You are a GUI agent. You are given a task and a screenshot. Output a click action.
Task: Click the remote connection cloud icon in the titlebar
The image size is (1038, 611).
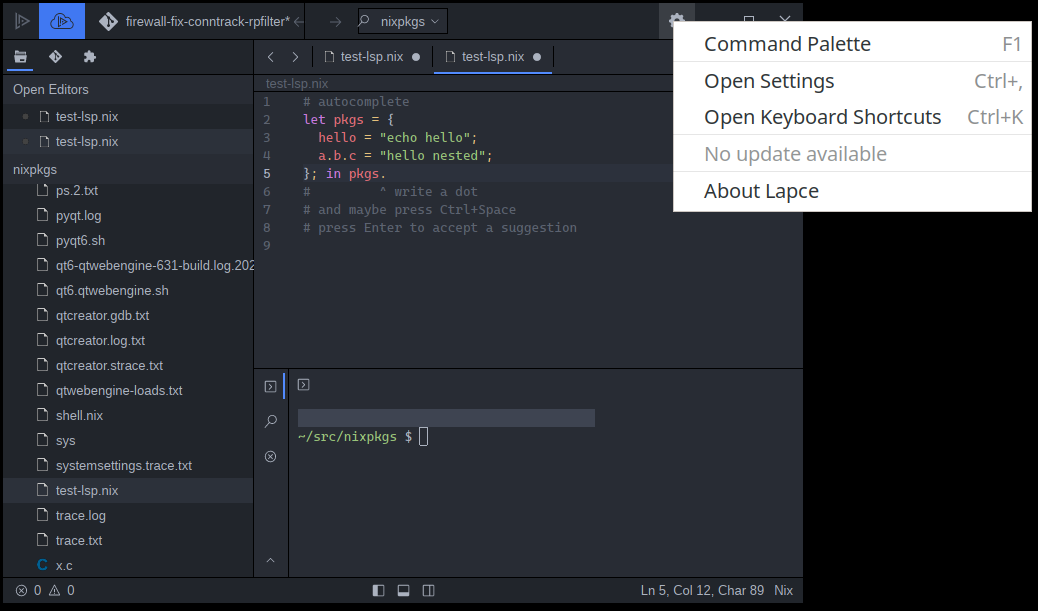click(x=61, y=20)
